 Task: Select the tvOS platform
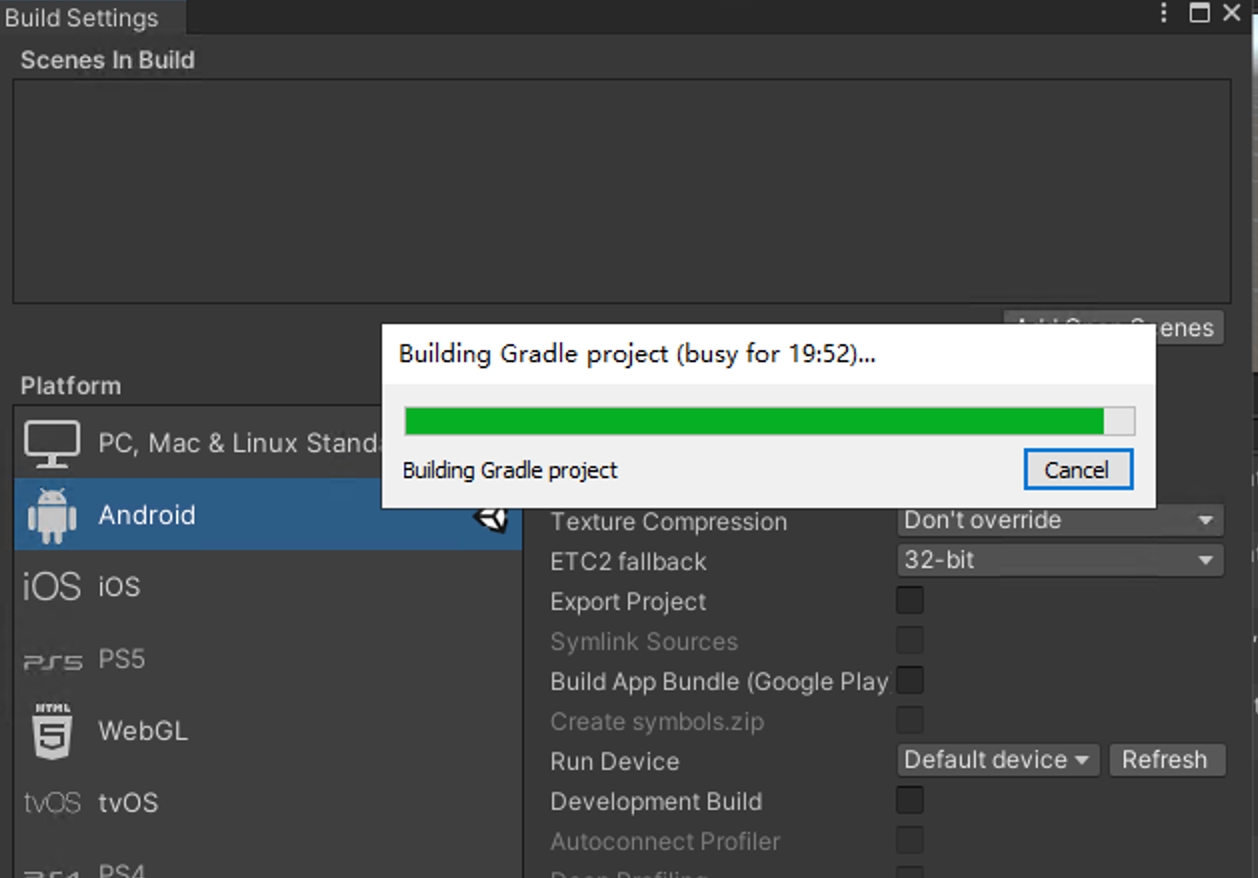[268, 803]
